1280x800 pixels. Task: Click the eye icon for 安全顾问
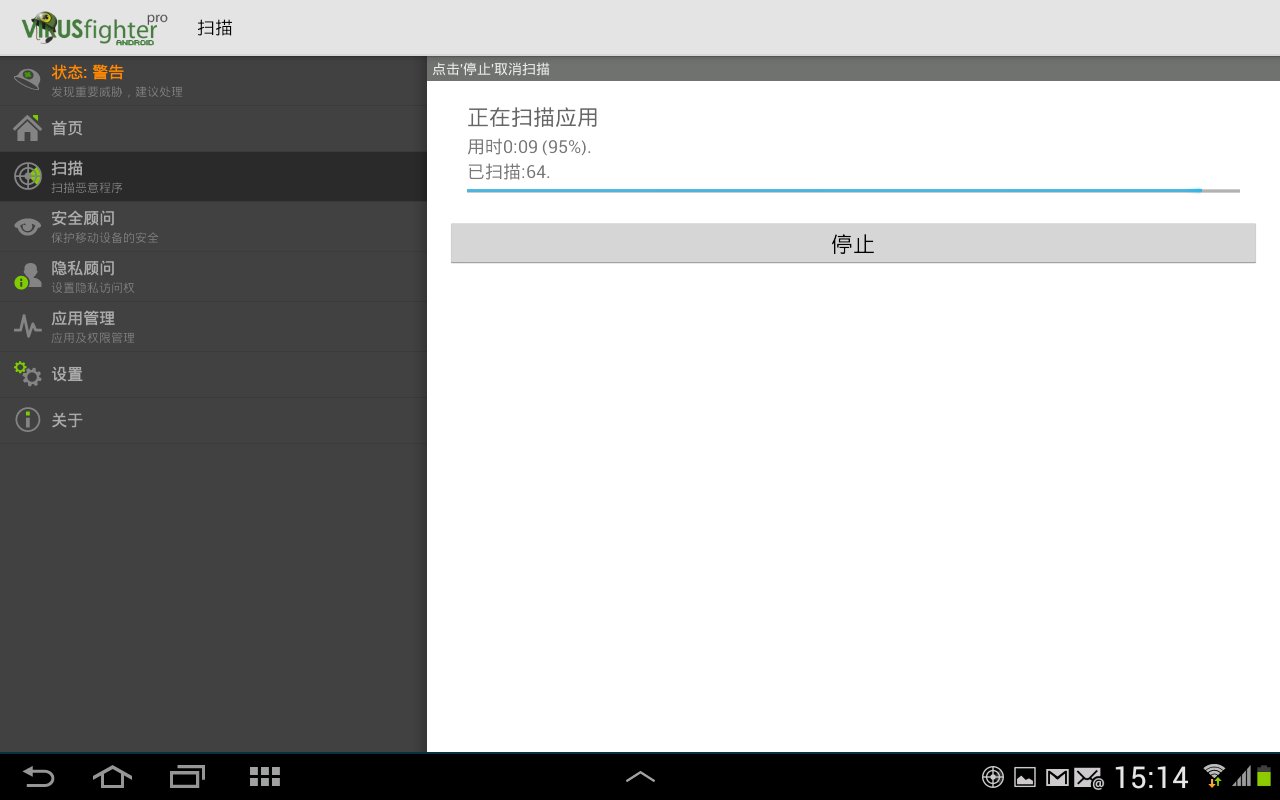27,227
